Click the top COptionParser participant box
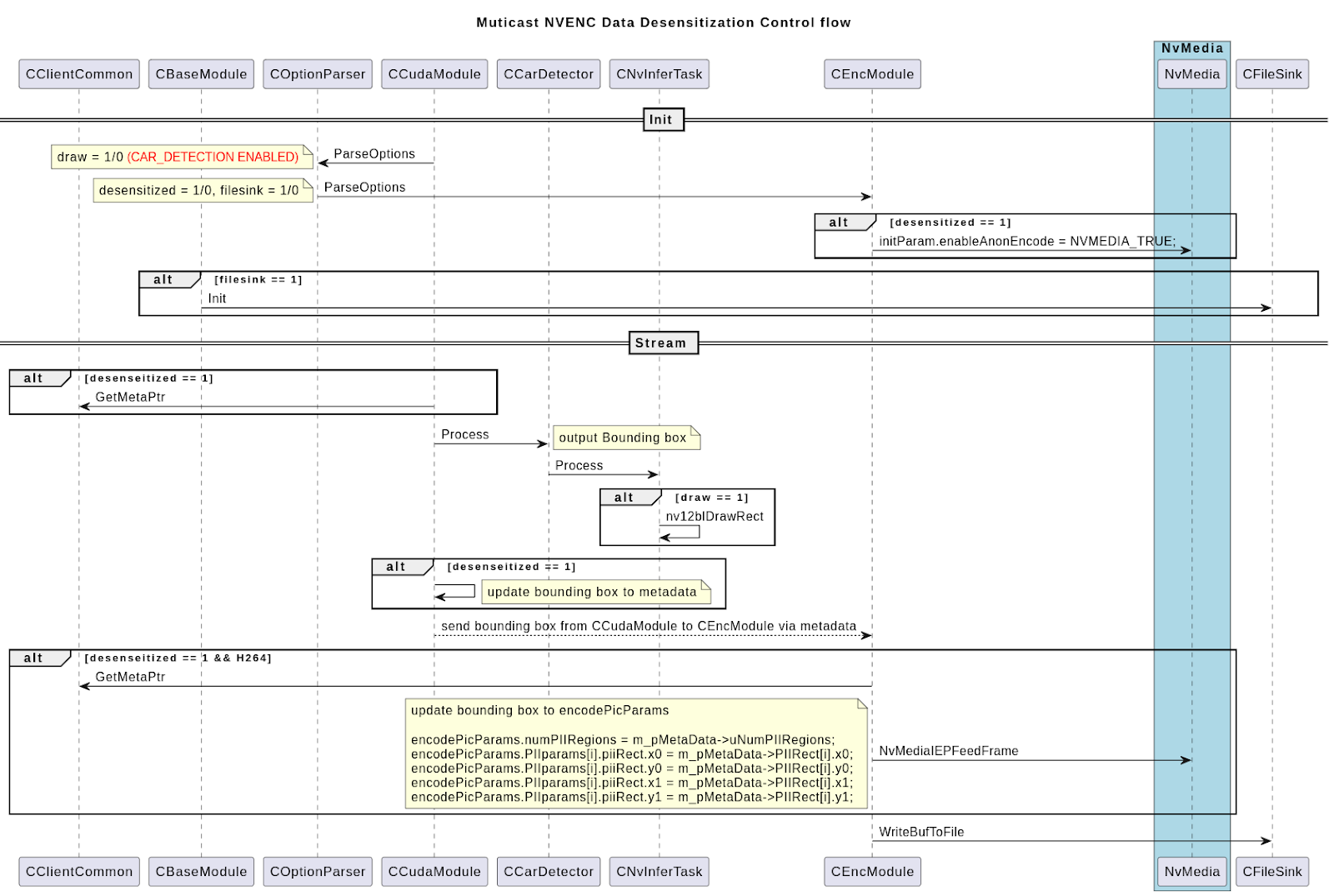Image resolution: width=1334 pixels, height=896 pixels. [x=318, y=74]
